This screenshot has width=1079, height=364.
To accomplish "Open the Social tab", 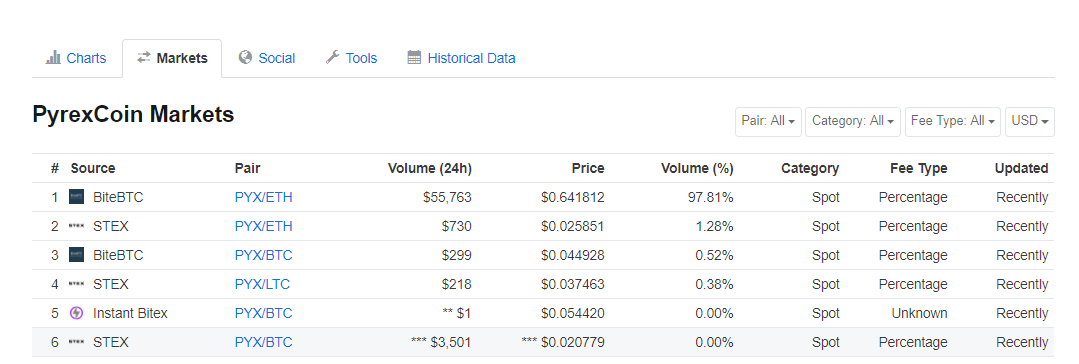I will [x=266, y=58].
